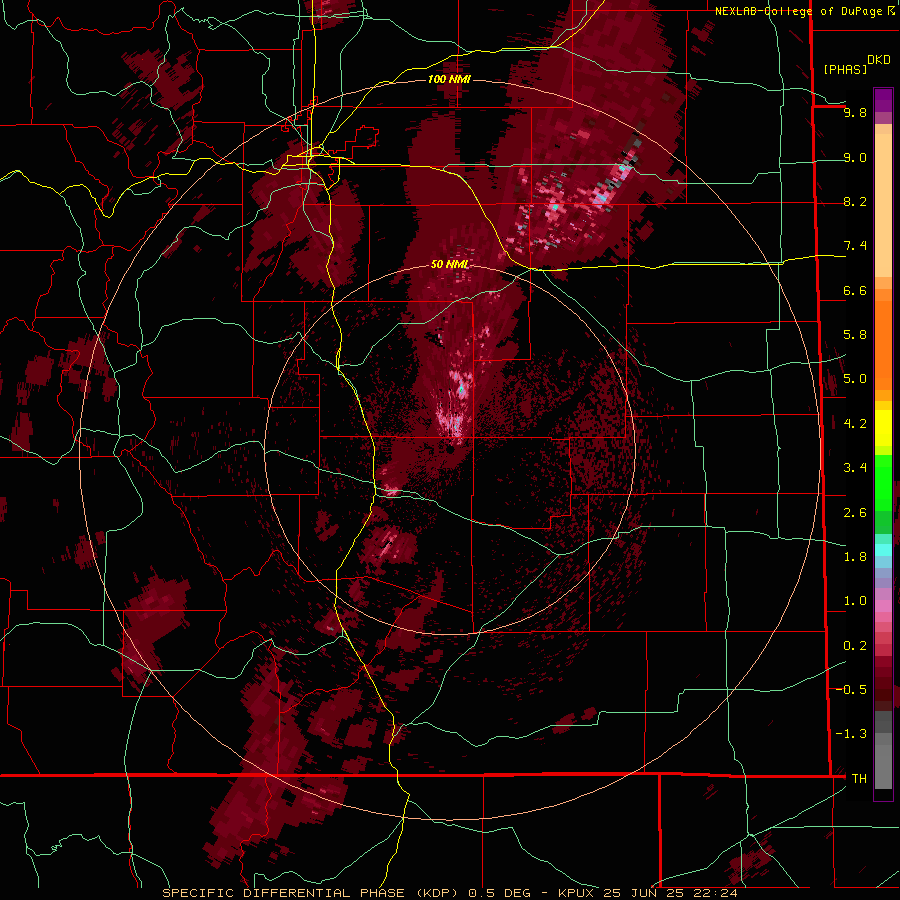
Task: Pick the bright green color bar segment
Action: click(x=883, y=481)
